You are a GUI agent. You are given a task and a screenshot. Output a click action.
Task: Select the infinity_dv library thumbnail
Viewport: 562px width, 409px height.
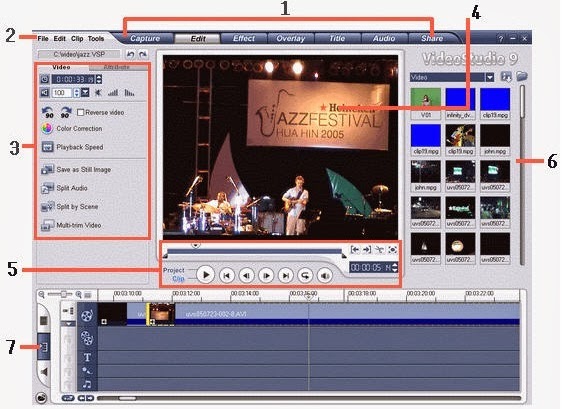click(460, 103)
